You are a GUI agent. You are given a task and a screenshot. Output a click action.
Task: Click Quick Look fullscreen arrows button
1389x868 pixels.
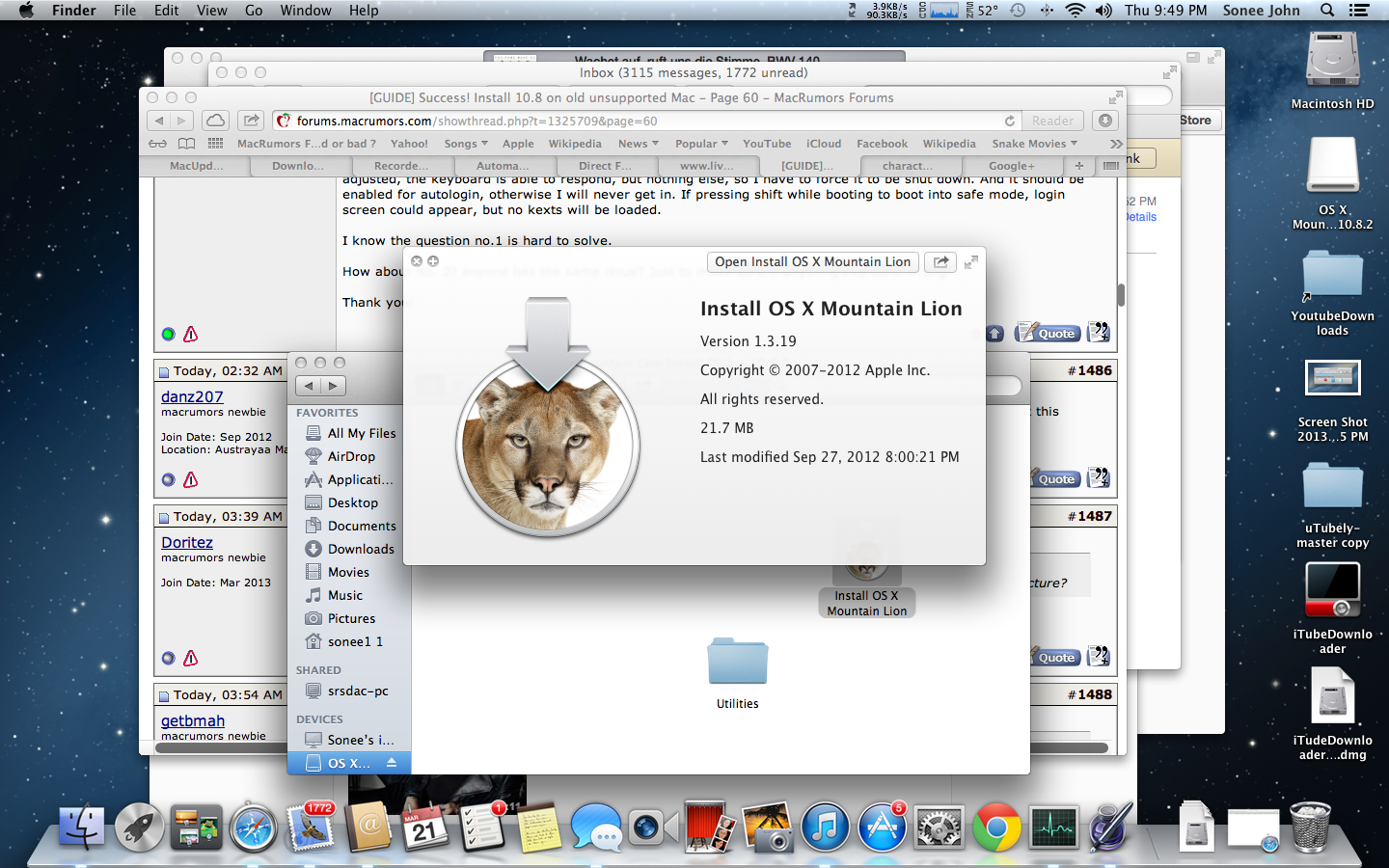tap(971, 261)
